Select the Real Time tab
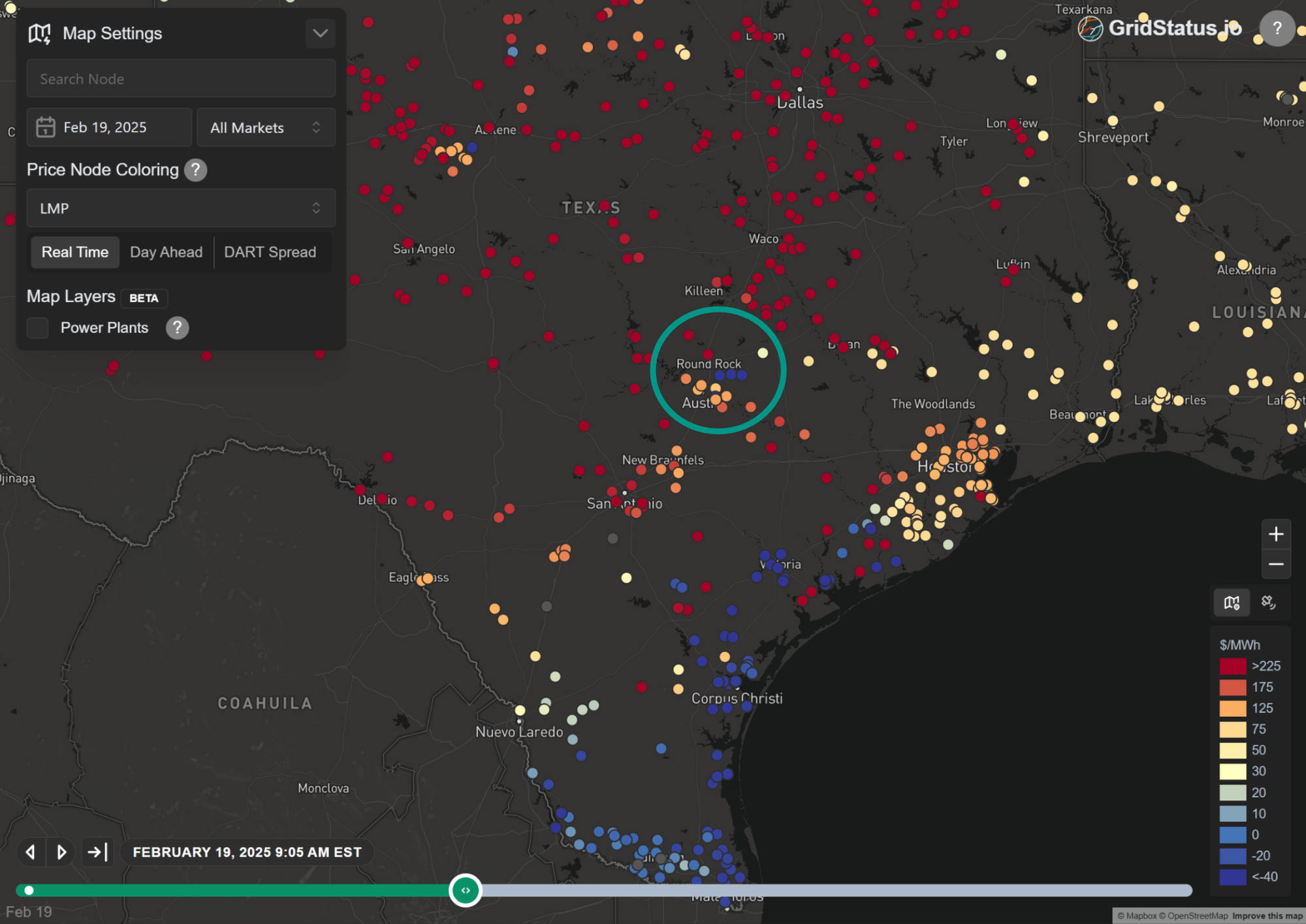This screenshot has width=1306, height=924. [75, 252]
